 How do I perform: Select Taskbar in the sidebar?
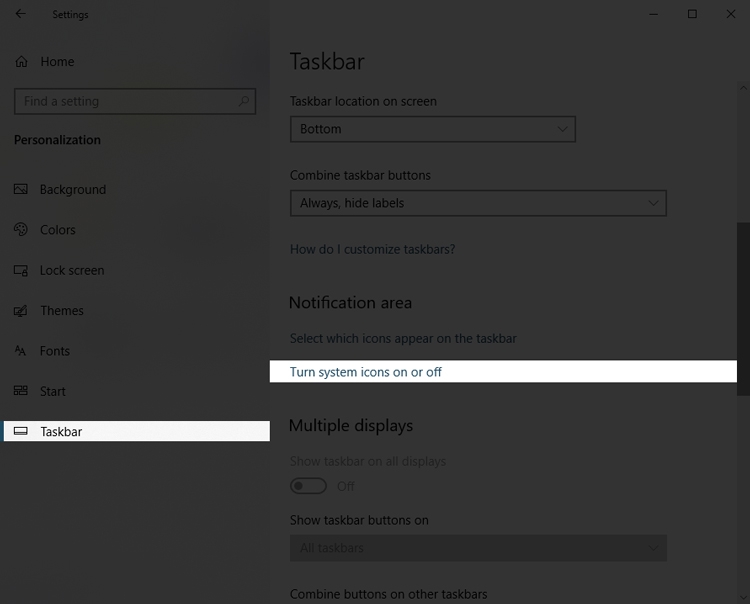coord(137,431)
